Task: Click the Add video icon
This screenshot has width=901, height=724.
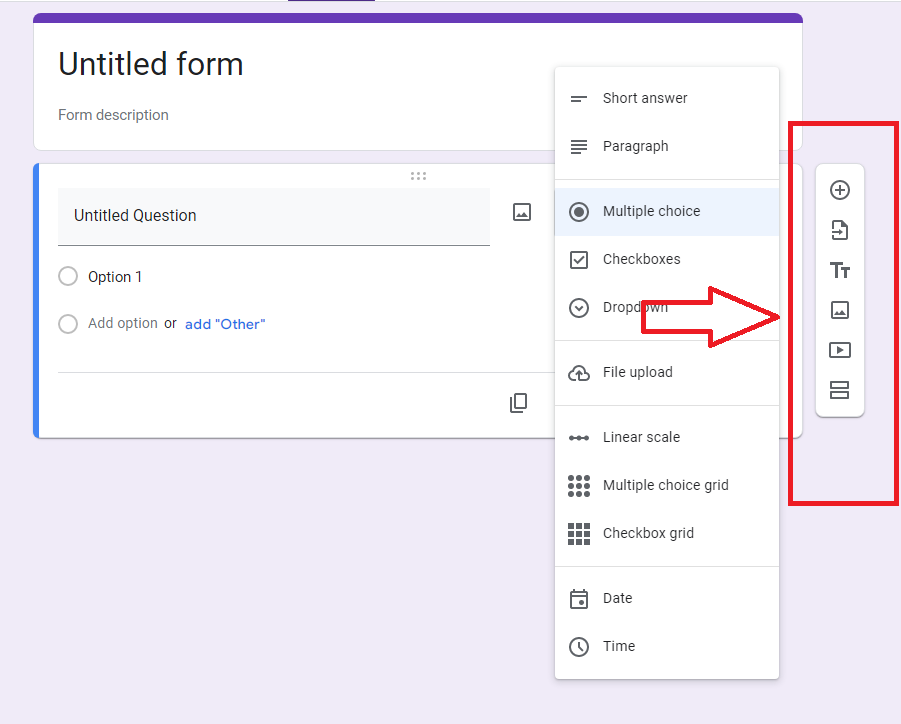Action: 840,350
